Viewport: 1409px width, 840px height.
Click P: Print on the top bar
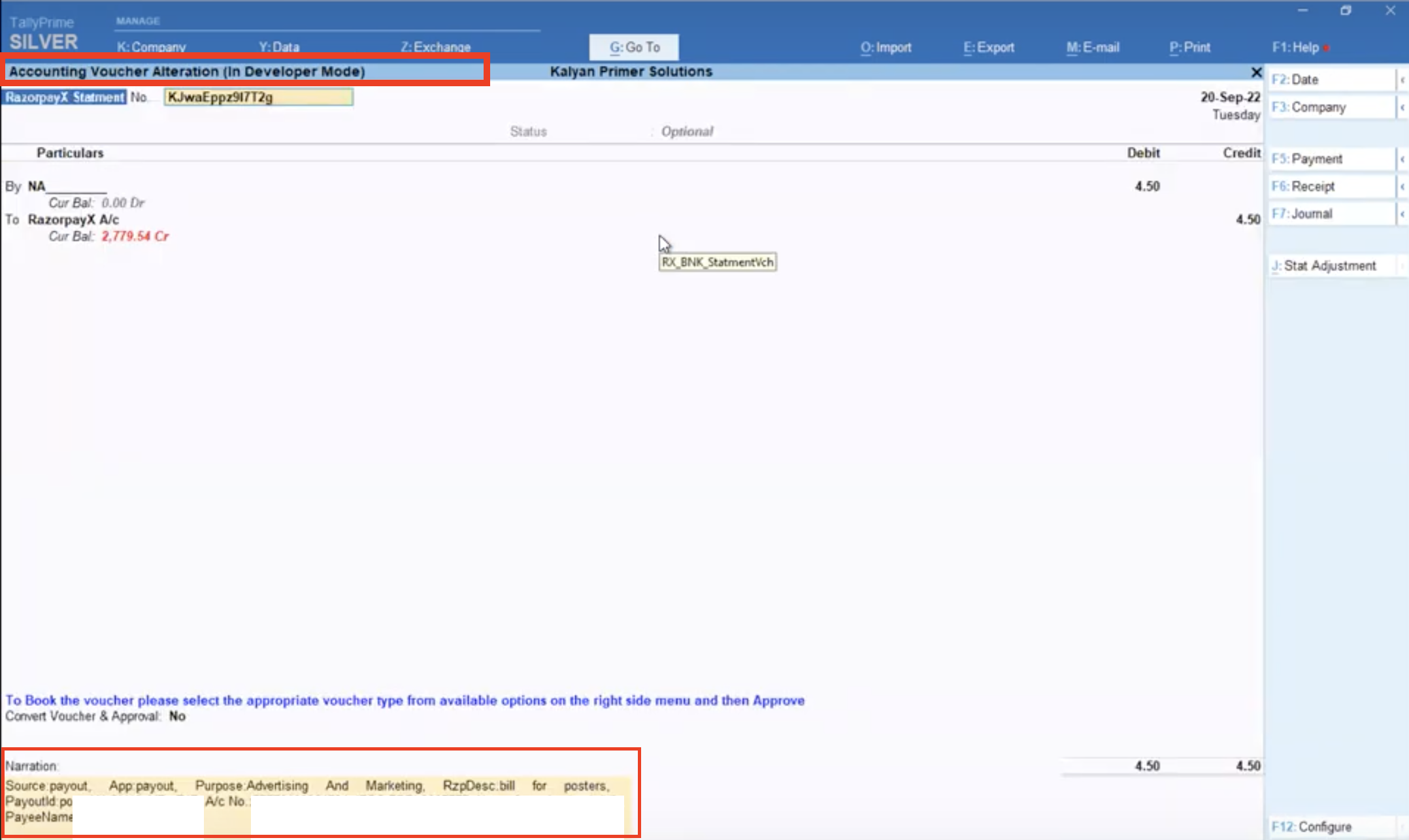point(1189,47)
